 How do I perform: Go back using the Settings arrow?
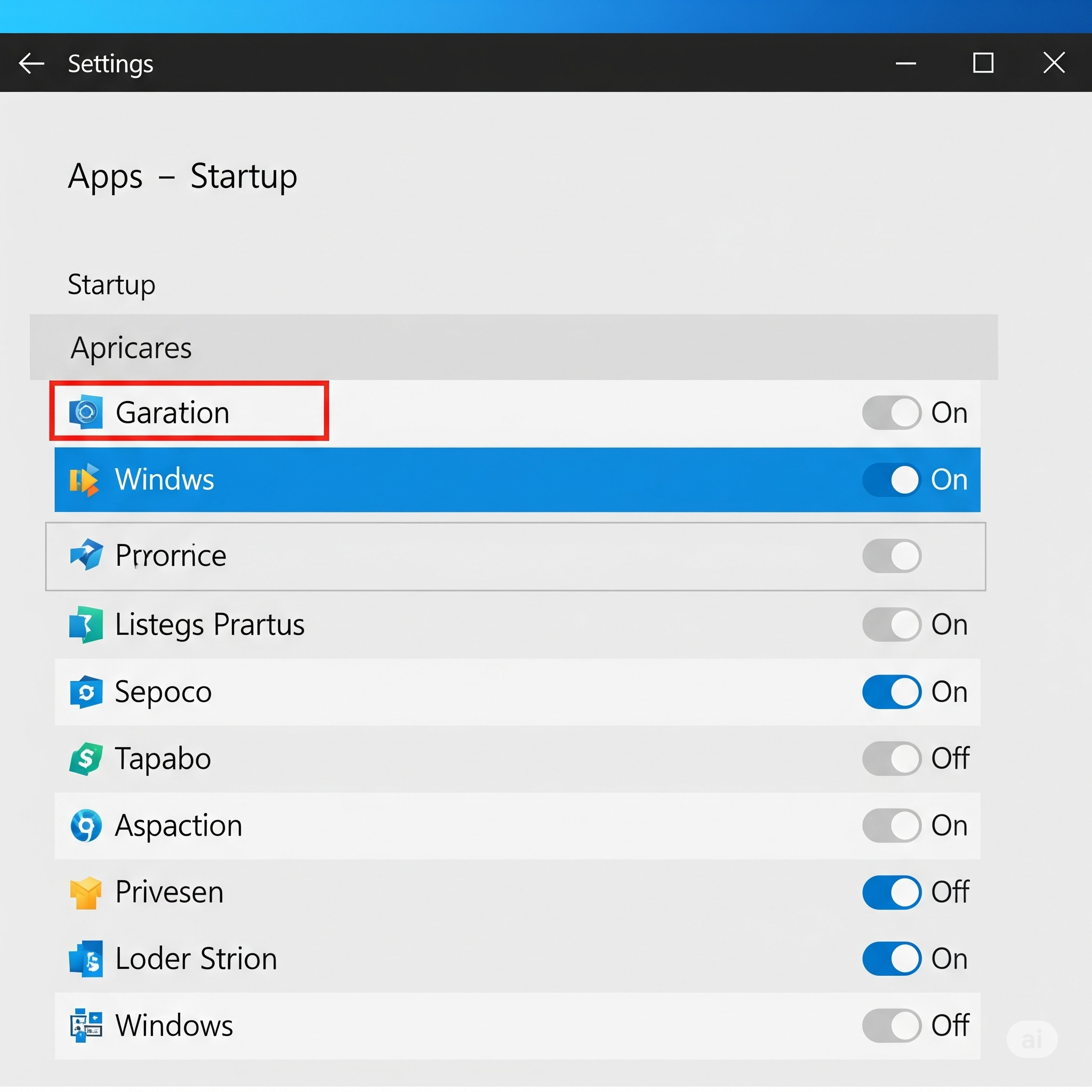31,63
